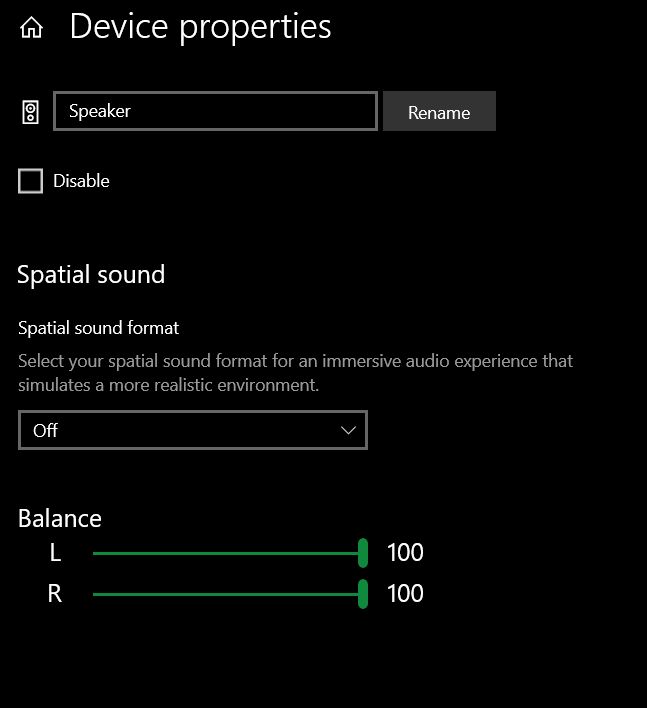Viewport: 647px width, 708px height.
Task: Click the speaker device icon
Action: point(30,112)
